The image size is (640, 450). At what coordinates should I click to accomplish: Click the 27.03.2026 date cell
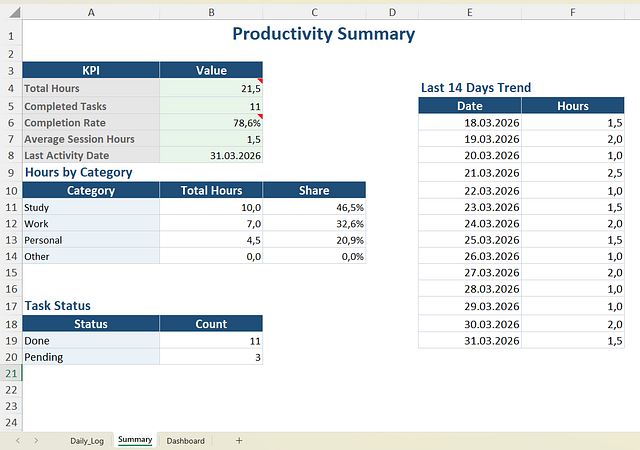(470, 272)
